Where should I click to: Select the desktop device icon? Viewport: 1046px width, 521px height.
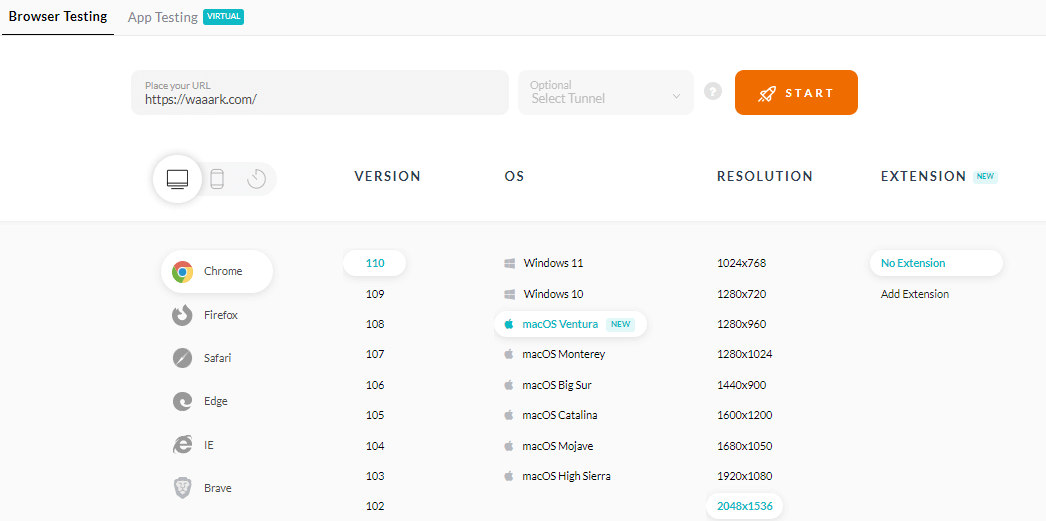pos(177,179)
